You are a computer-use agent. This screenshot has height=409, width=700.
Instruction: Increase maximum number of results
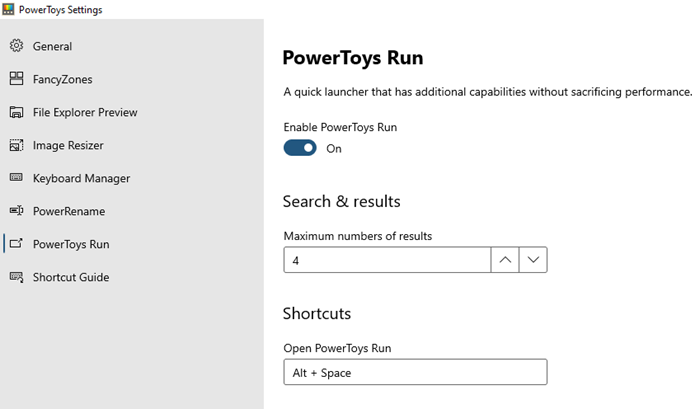click(x=505, y=260)
